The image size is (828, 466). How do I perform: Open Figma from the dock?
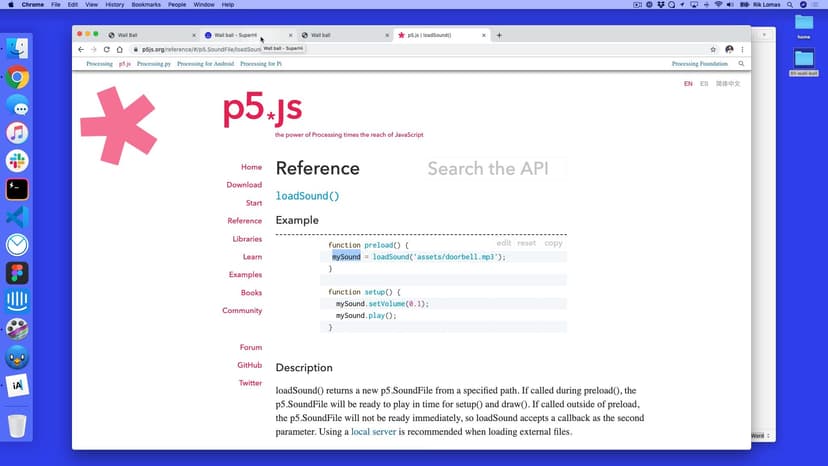[x=17, y=273]
